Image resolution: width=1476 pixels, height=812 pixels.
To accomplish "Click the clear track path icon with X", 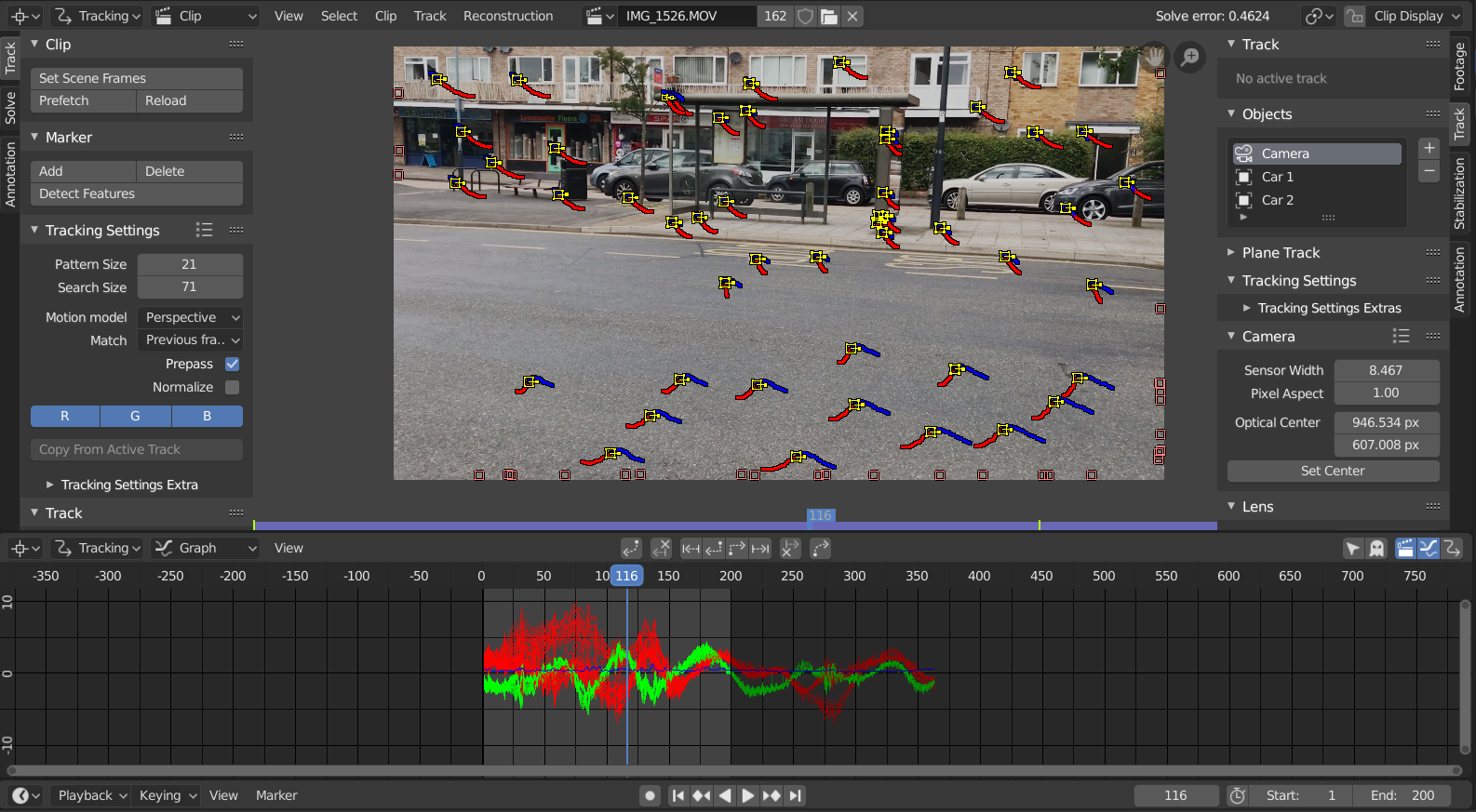I will tap(662, 549).
